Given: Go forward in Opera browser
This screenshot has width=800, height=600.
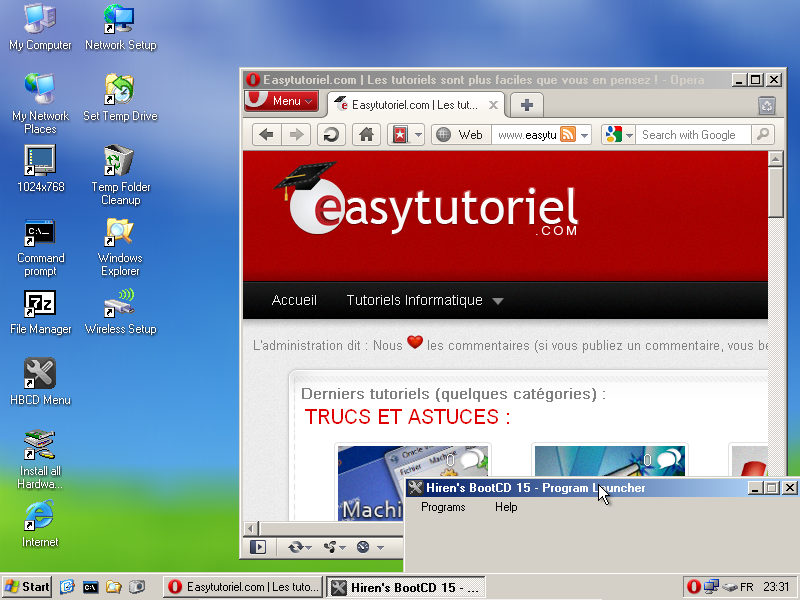Looking at the screenshot, I should point(296,135).
